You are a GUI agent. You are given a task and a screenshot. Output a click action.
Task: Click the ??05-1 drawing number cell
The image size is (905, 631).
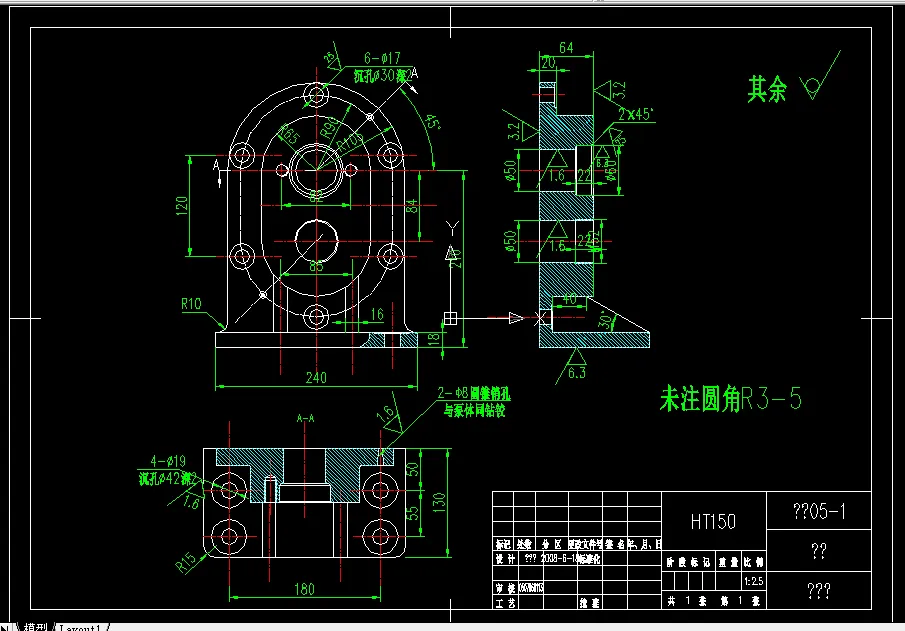tap(819, 511)
